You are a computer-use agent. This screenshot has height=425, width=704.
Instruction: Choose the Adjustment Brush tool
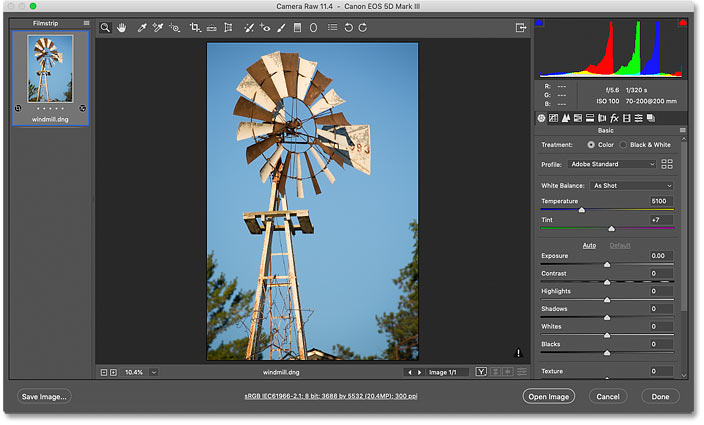coord(282,28)
